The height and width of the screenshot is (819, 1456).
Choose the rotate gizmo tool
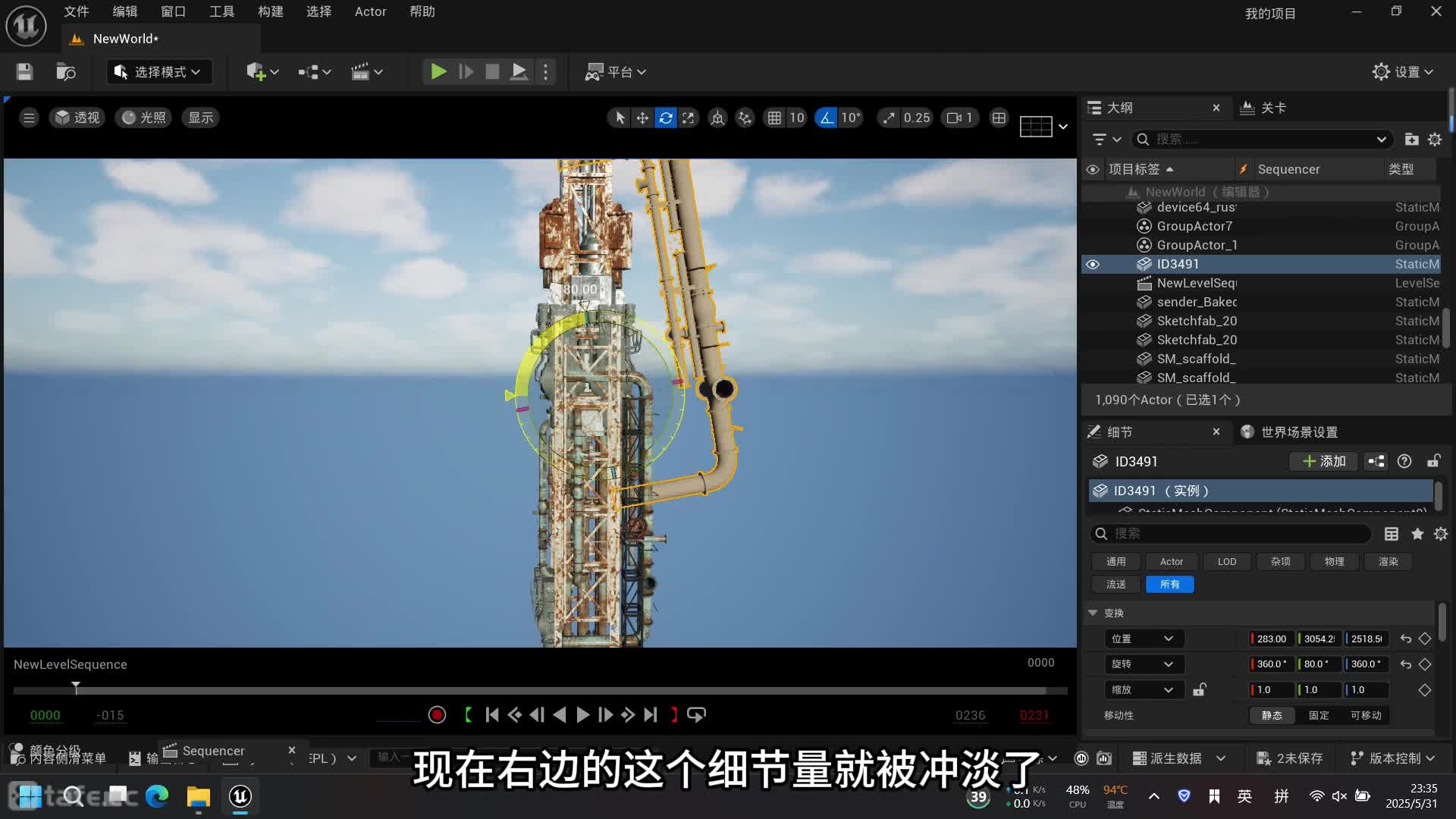pyautogui.click(x=665, y=118)
